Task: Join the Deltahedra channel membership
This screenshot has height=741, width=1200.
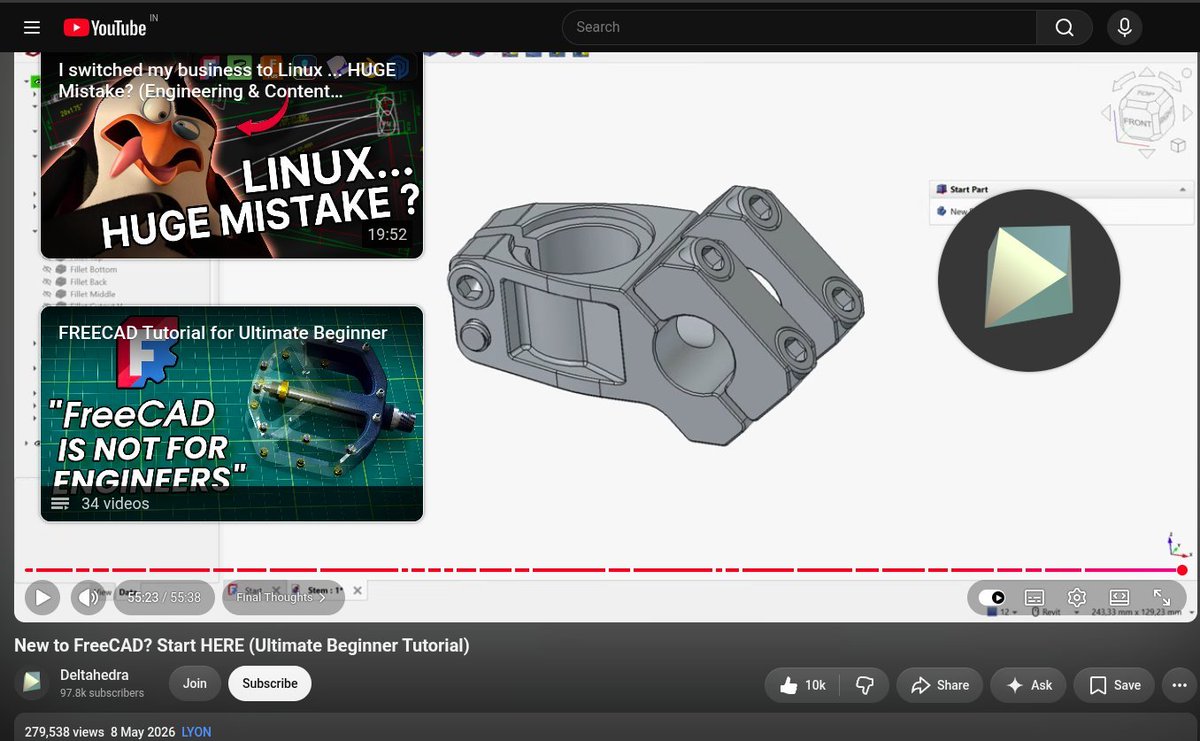Action: (x=195, y=684)
